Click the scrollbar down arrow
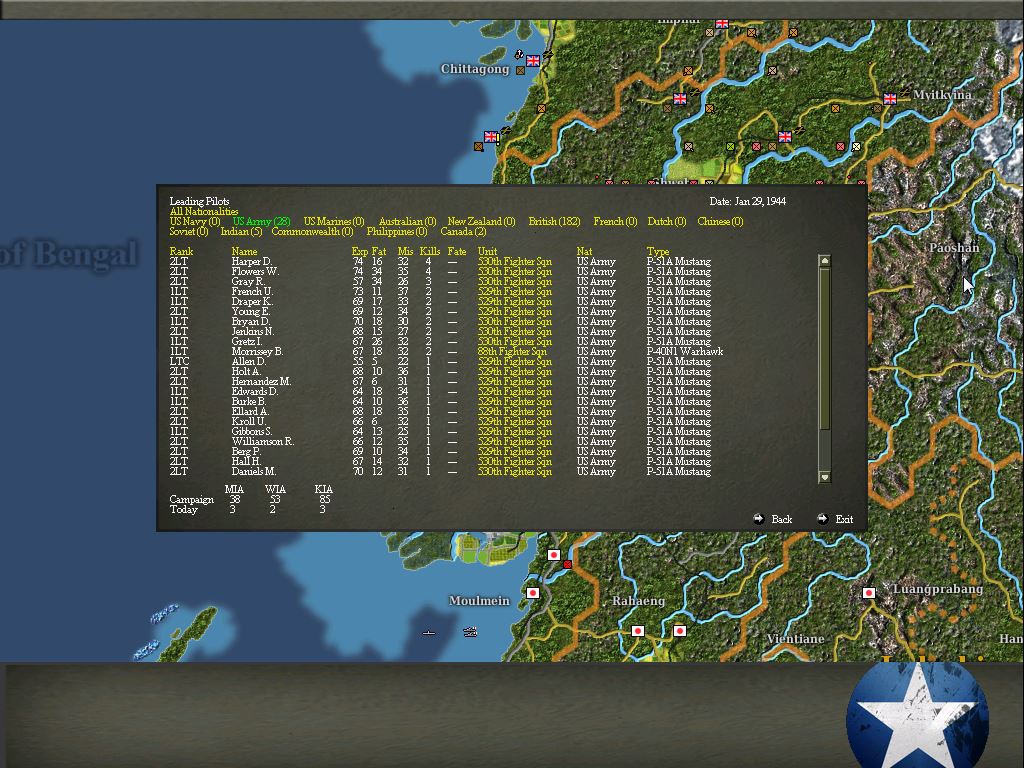The width and height of the screenshot is (1024, 768). [825, 477]
